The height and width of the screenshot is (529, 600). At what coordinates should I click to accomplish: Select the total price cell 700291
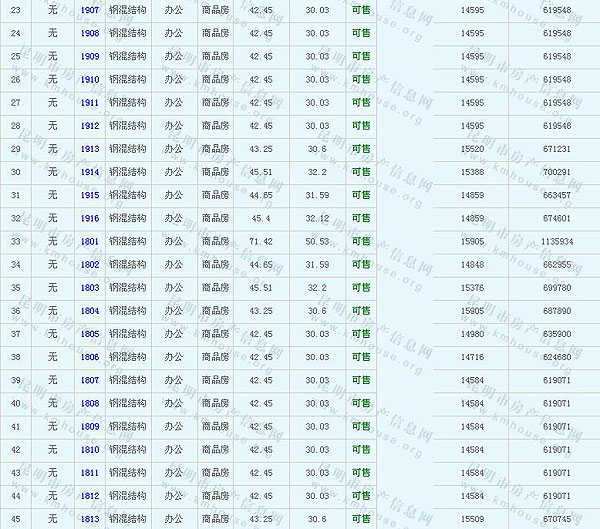pos(557,172)
